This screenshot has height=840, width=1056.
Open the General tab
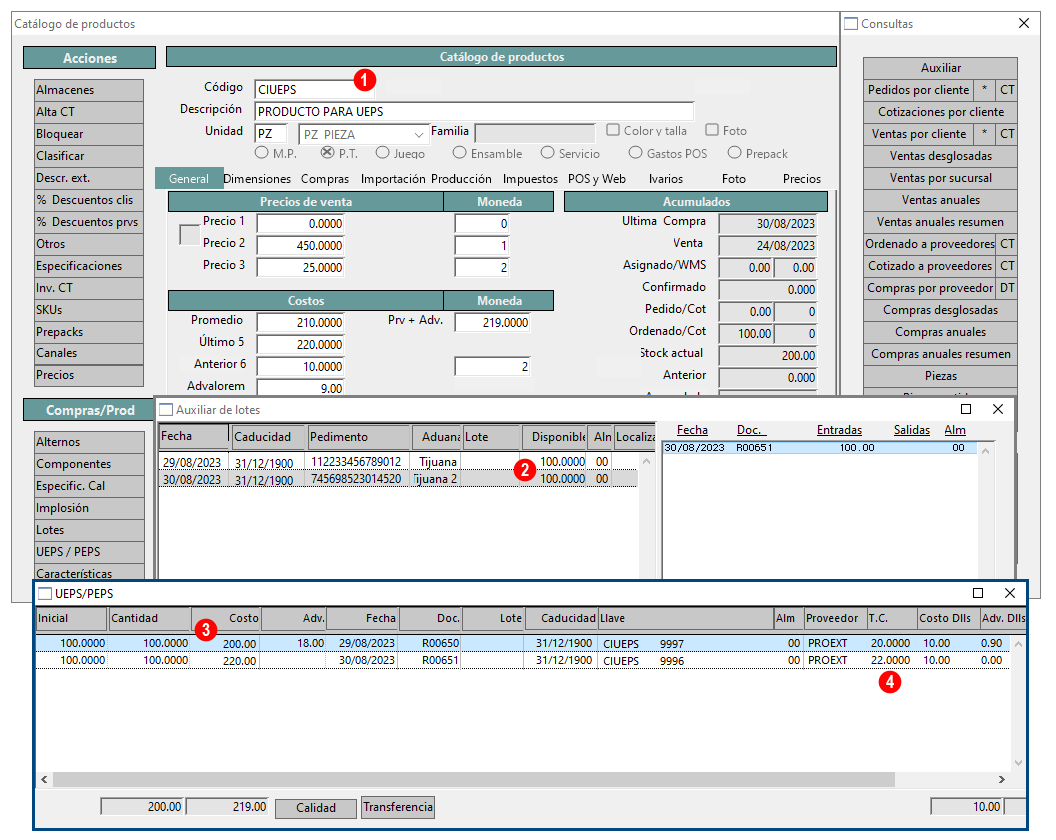(189, 179)
